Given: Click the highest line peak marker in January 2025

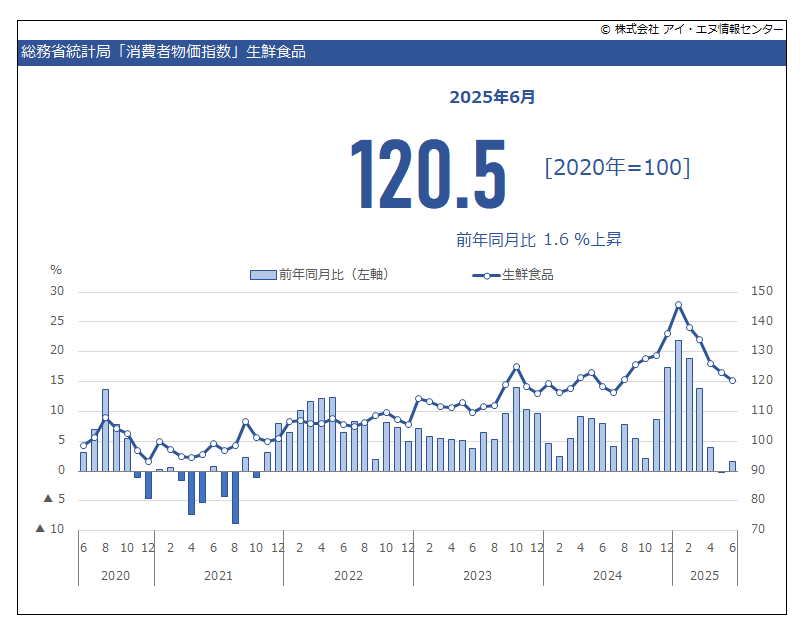Looking at the screenshot, I should pyautogui.click(x=678, y=305).
